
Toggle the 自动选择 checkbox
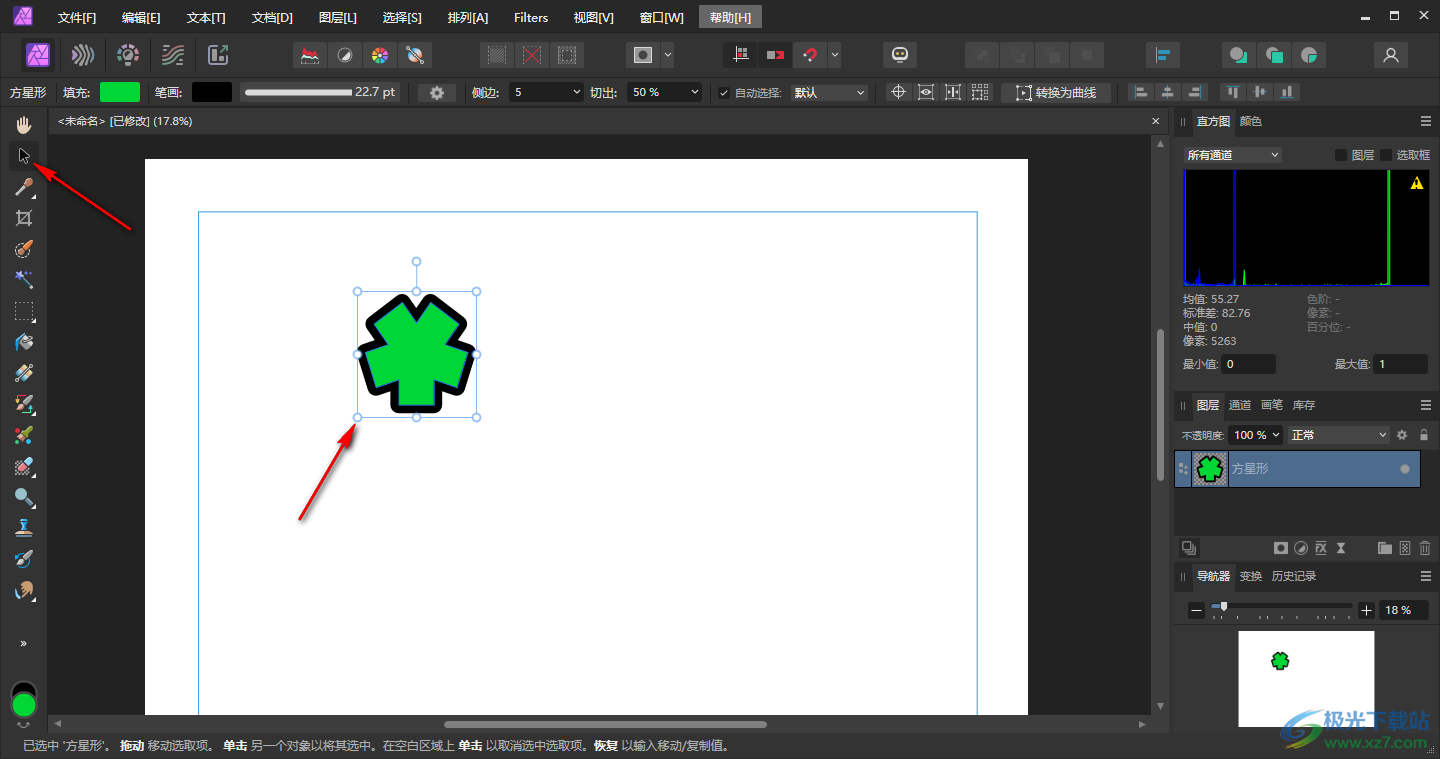(724, 93)
